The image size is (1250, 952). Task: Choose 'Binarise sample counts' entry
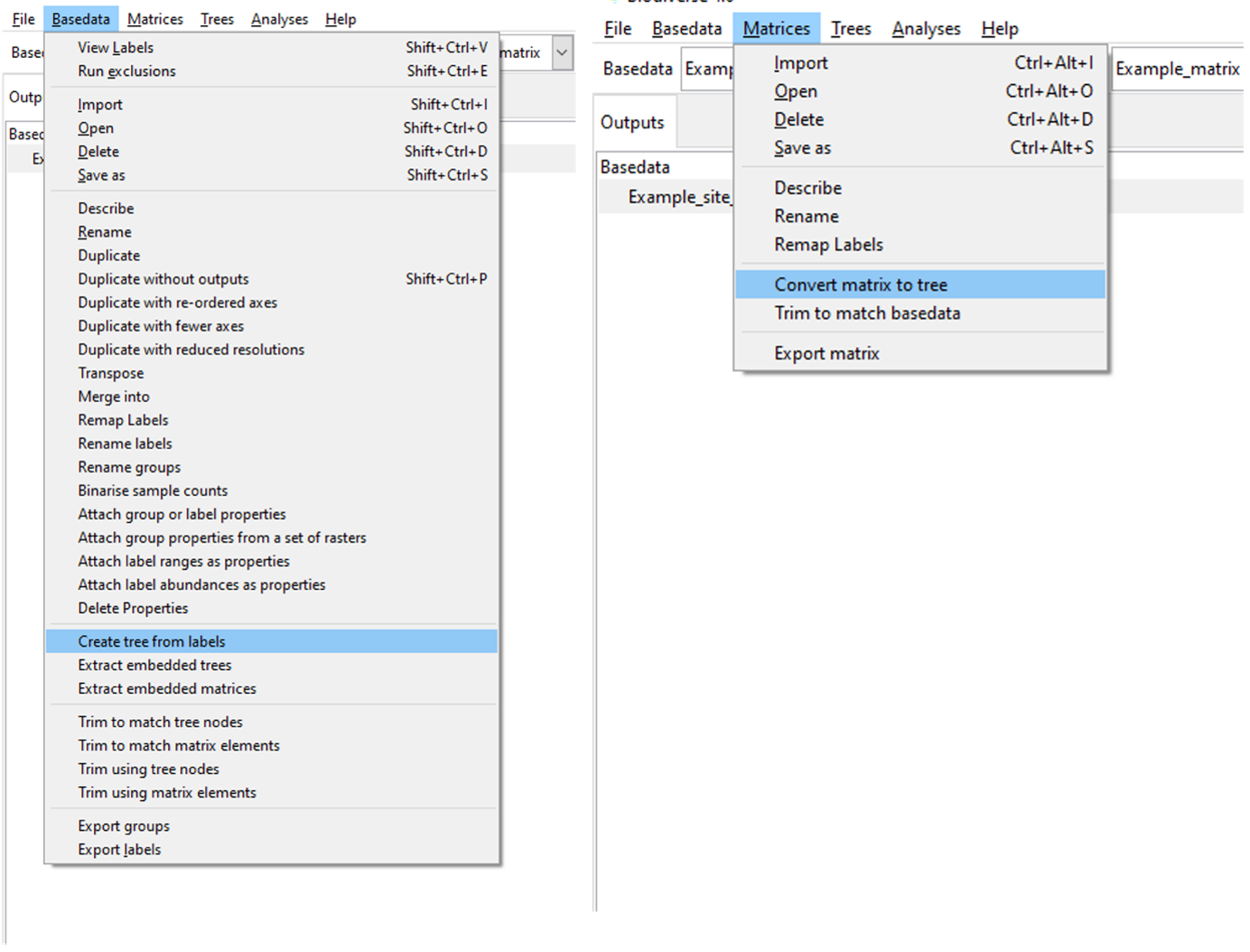(x=153, y=490)
